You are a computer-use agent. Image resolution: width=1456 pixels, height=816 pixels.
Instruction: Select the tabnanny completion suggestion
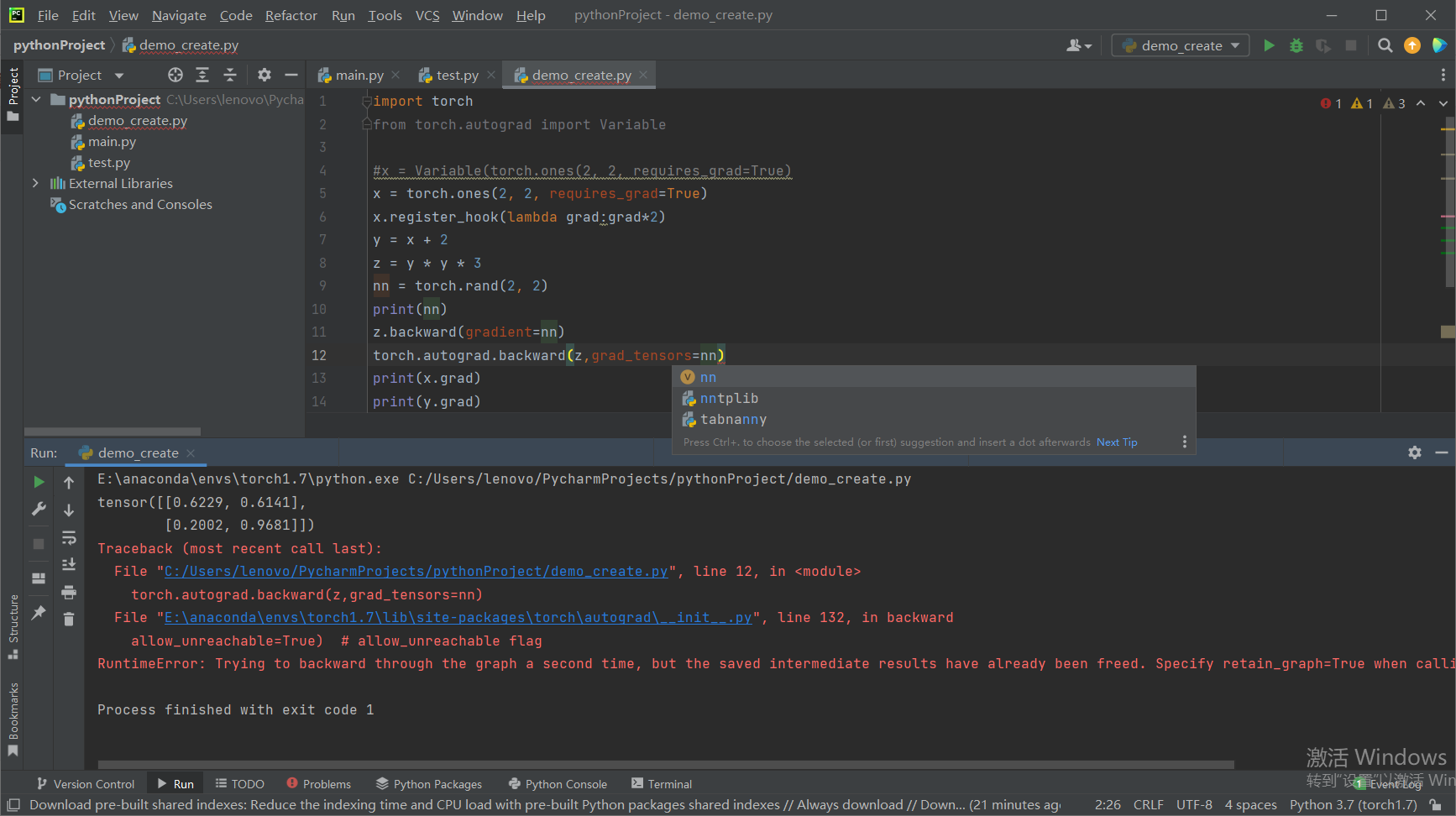click(934, 419)
